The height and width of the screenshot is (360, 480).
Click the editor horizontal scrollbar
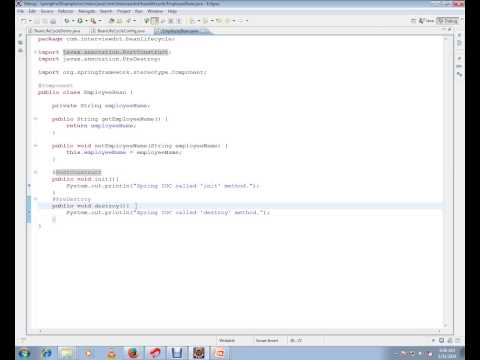(240, 331)
